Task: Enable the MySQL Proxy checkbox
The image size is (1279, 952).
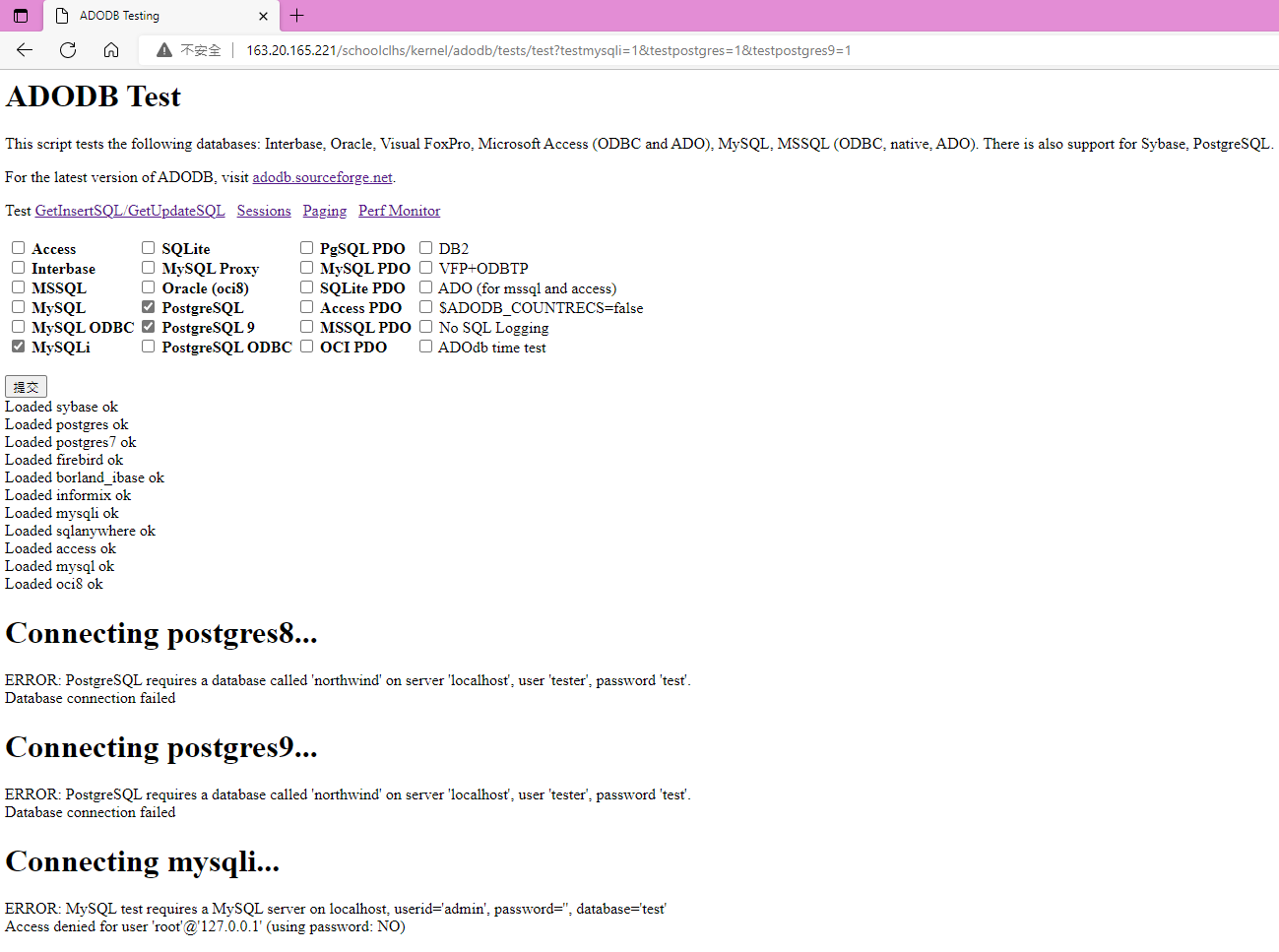Action: coord(149,268)
